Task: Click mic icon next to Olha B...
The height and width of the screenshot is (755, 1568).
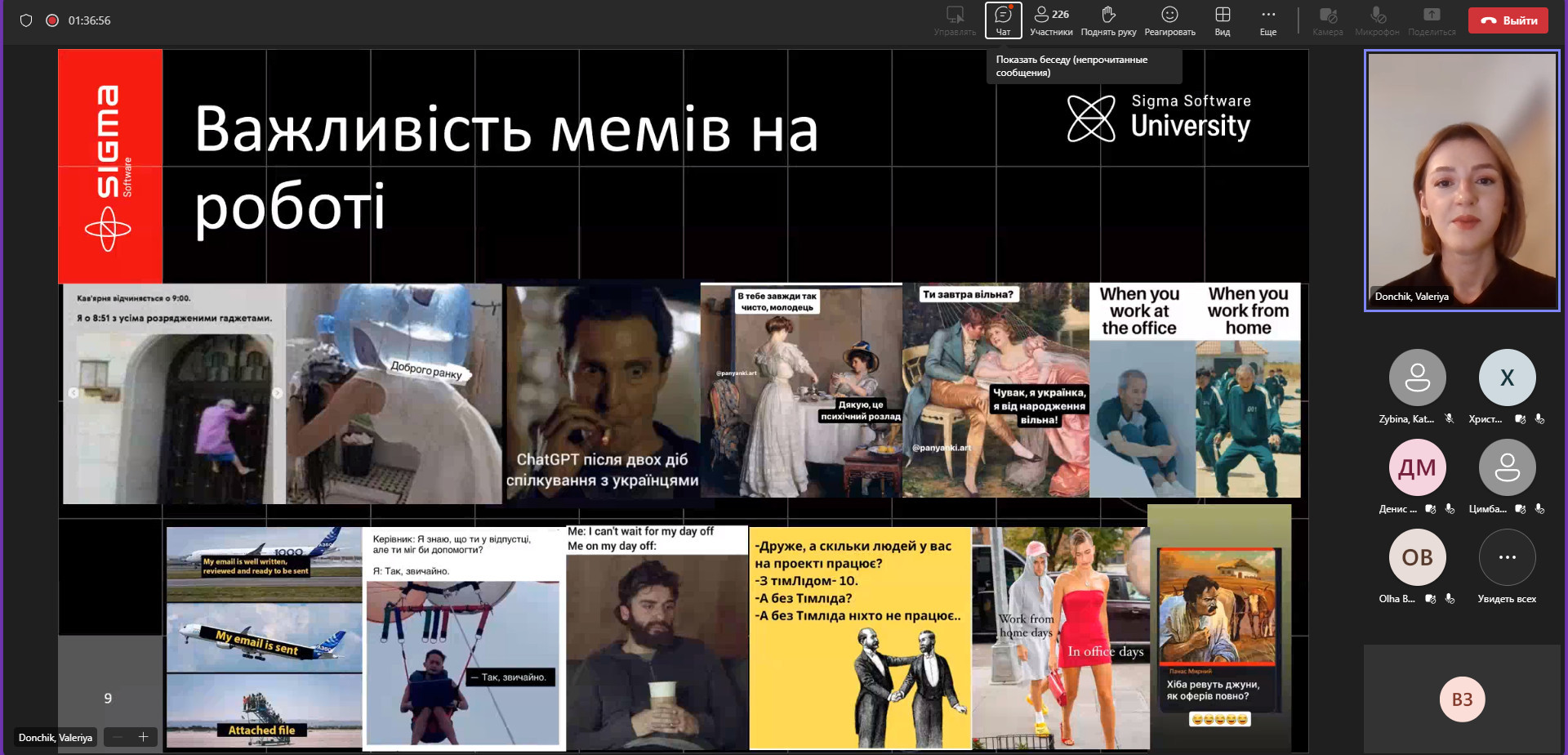Action: [1450, 598]
